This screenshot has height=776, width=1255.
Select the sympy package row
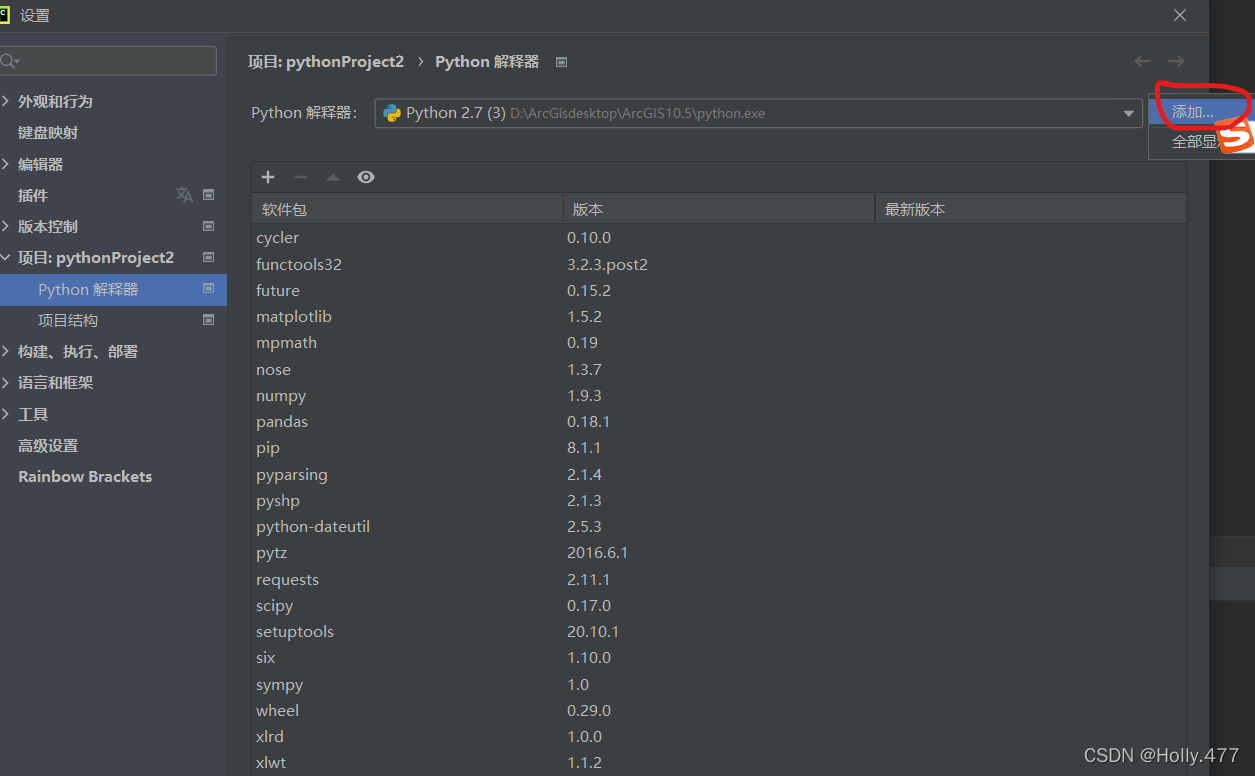tap(719, 684)
